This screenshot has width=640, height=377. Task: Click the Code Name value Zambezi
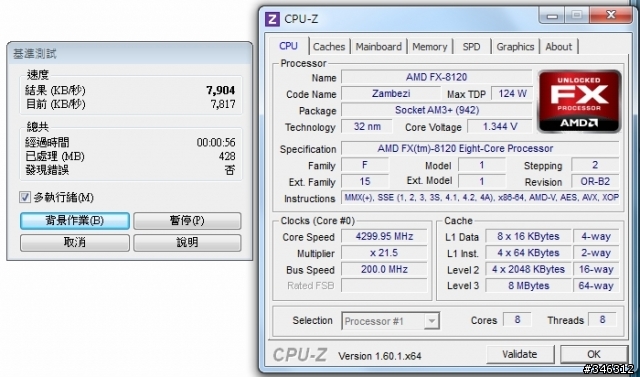(391, 93)
